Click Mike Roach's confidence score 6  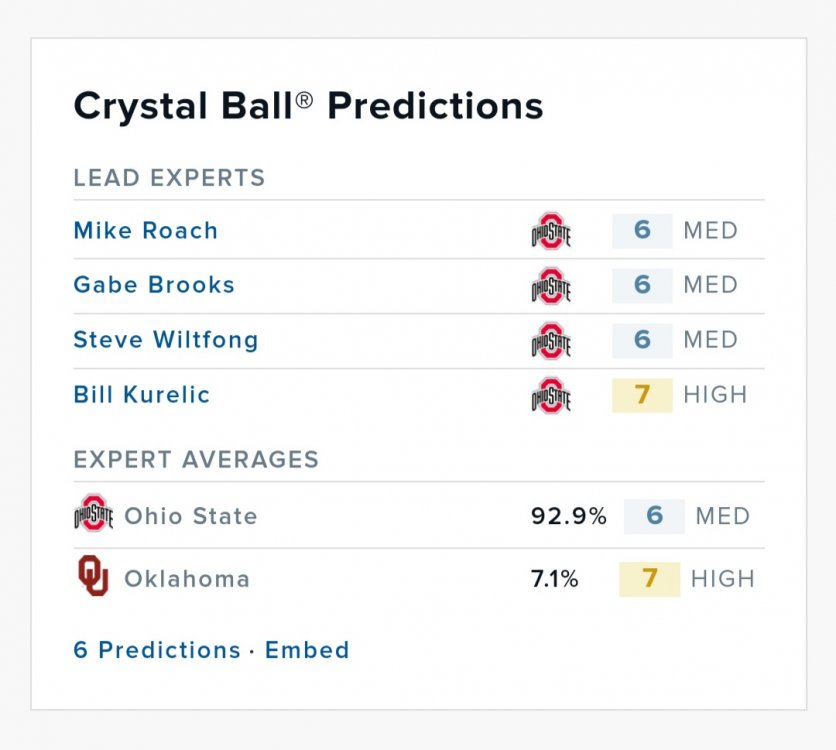coord(642,231)
